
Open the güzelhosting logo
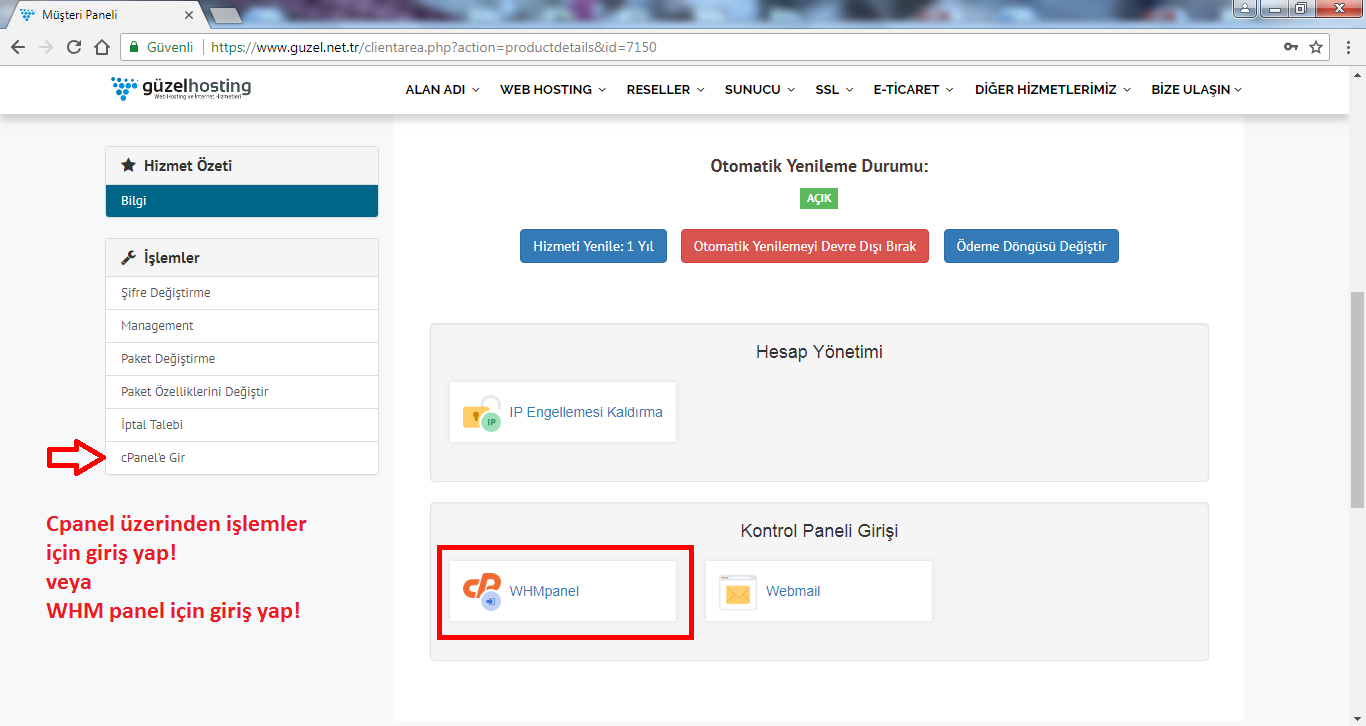[181, 89]
